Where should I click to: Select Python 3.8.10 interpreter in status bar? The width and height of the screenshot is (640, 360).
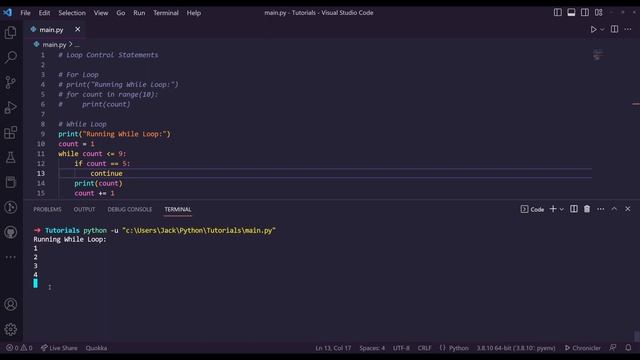(516, 348)
